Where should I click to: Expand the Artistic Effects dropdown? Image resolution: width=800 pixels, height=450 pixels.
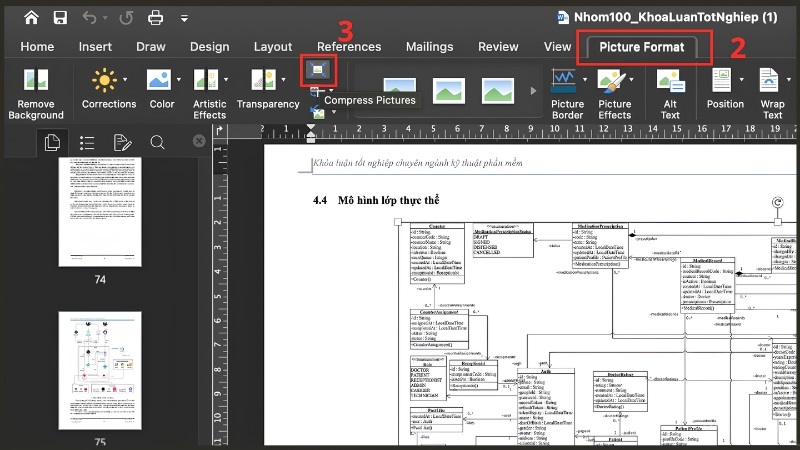[x=226, y=80]
